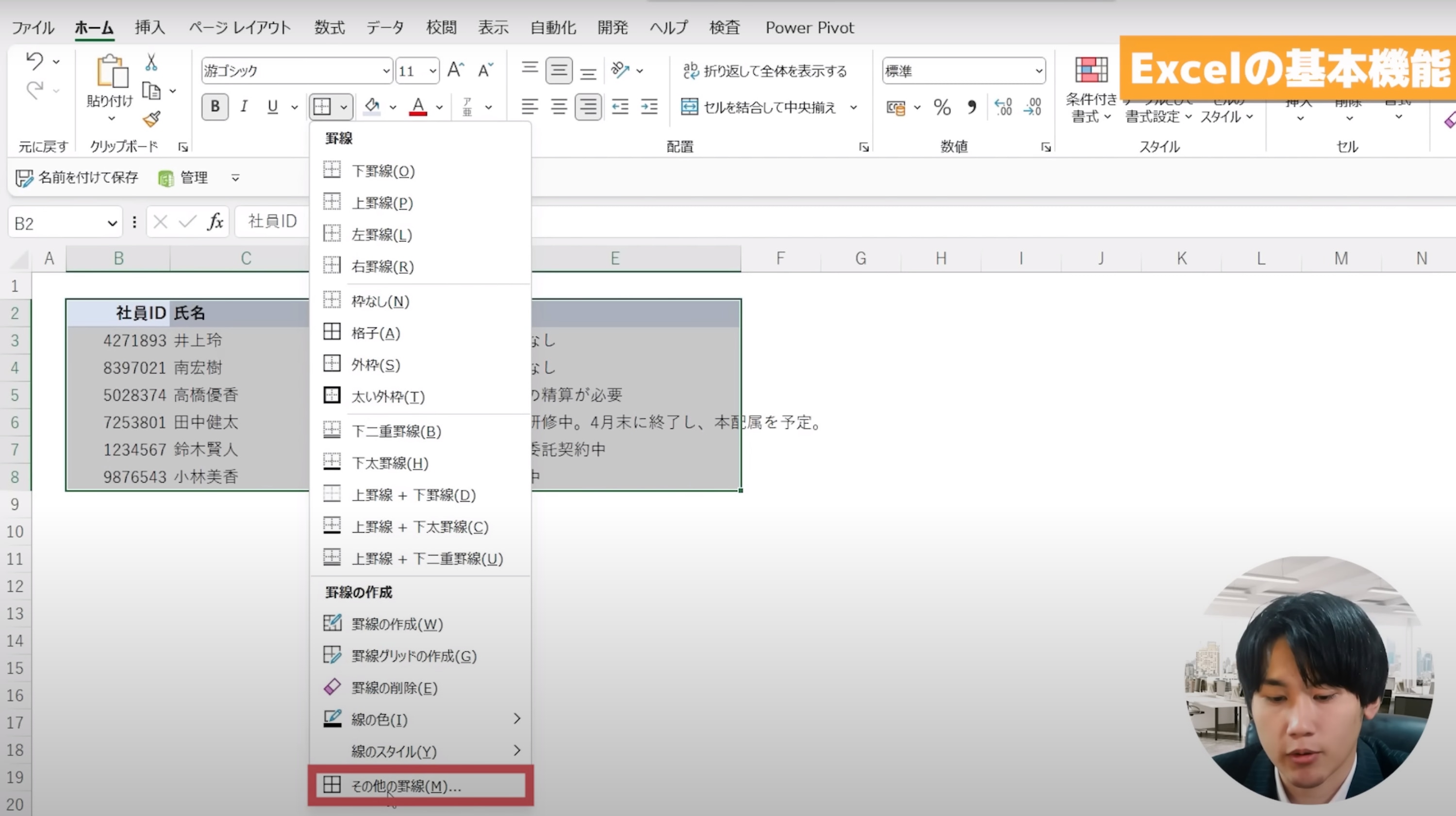
Task: Click the red font color swatch button
Action: coord(418,106)
